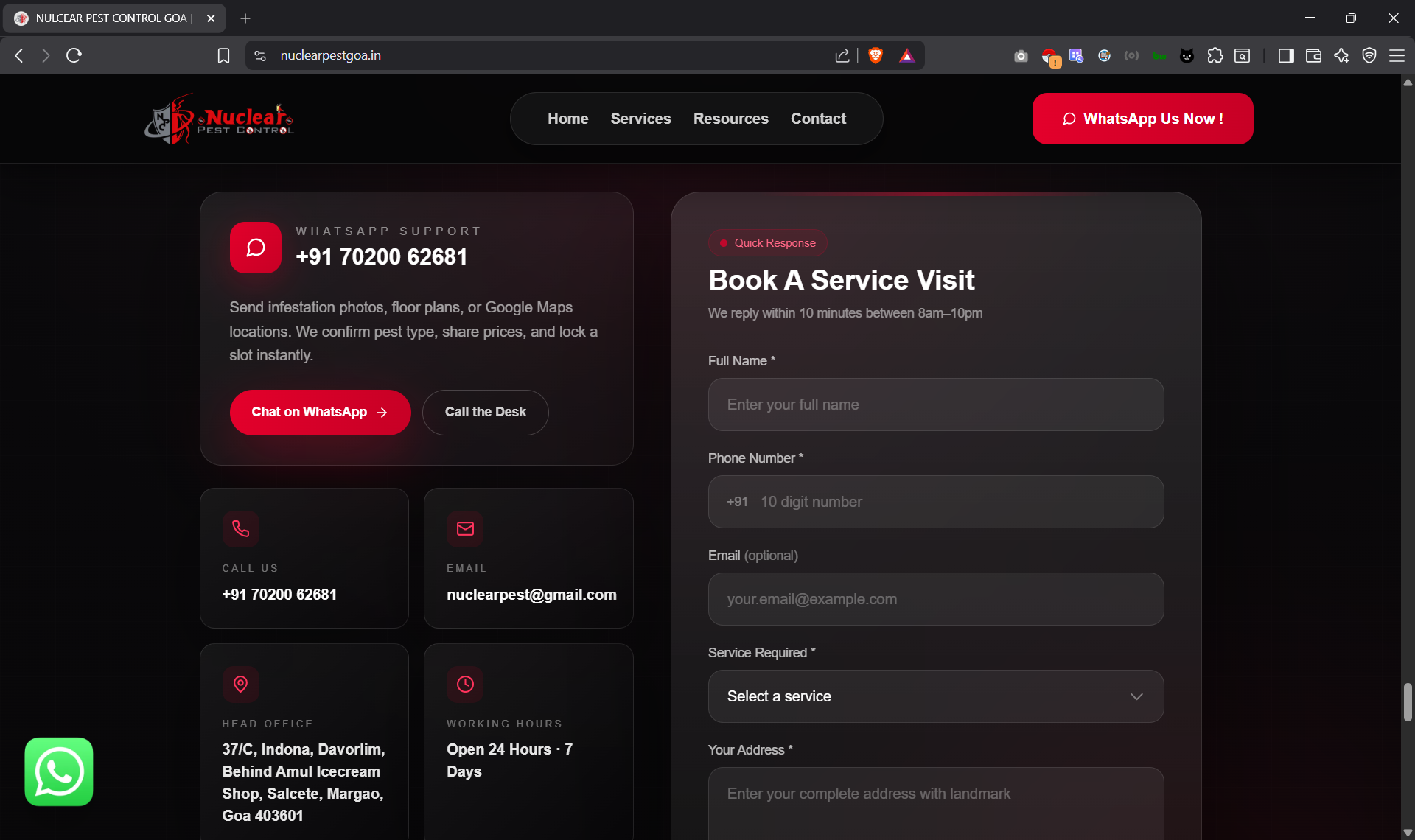Click the envelope icon in Email card
Viewport: 1415px width, 840px height.
coord(465,528)
